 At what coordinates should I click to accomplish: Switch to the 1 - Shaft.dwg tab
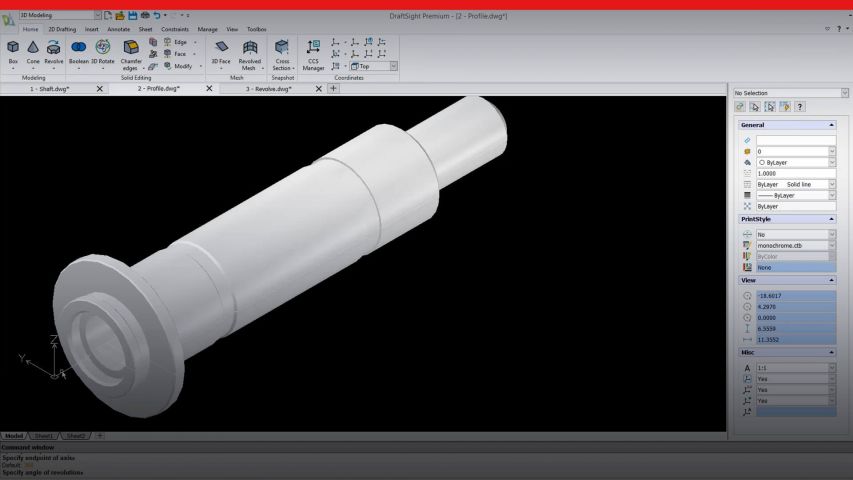coord(49,89)
